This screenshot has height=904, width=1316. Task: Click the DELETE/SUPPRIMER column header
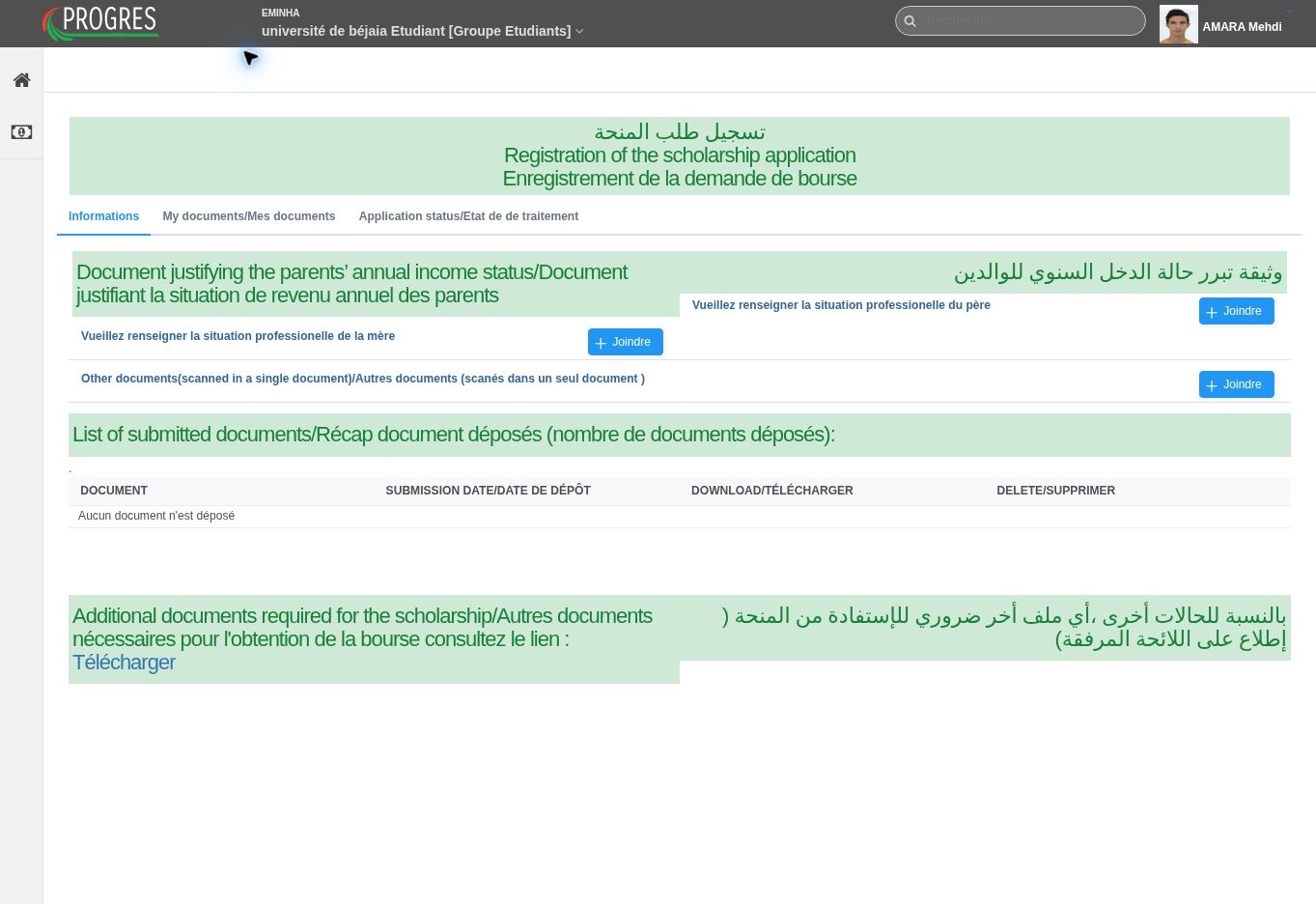[1055, 491]
